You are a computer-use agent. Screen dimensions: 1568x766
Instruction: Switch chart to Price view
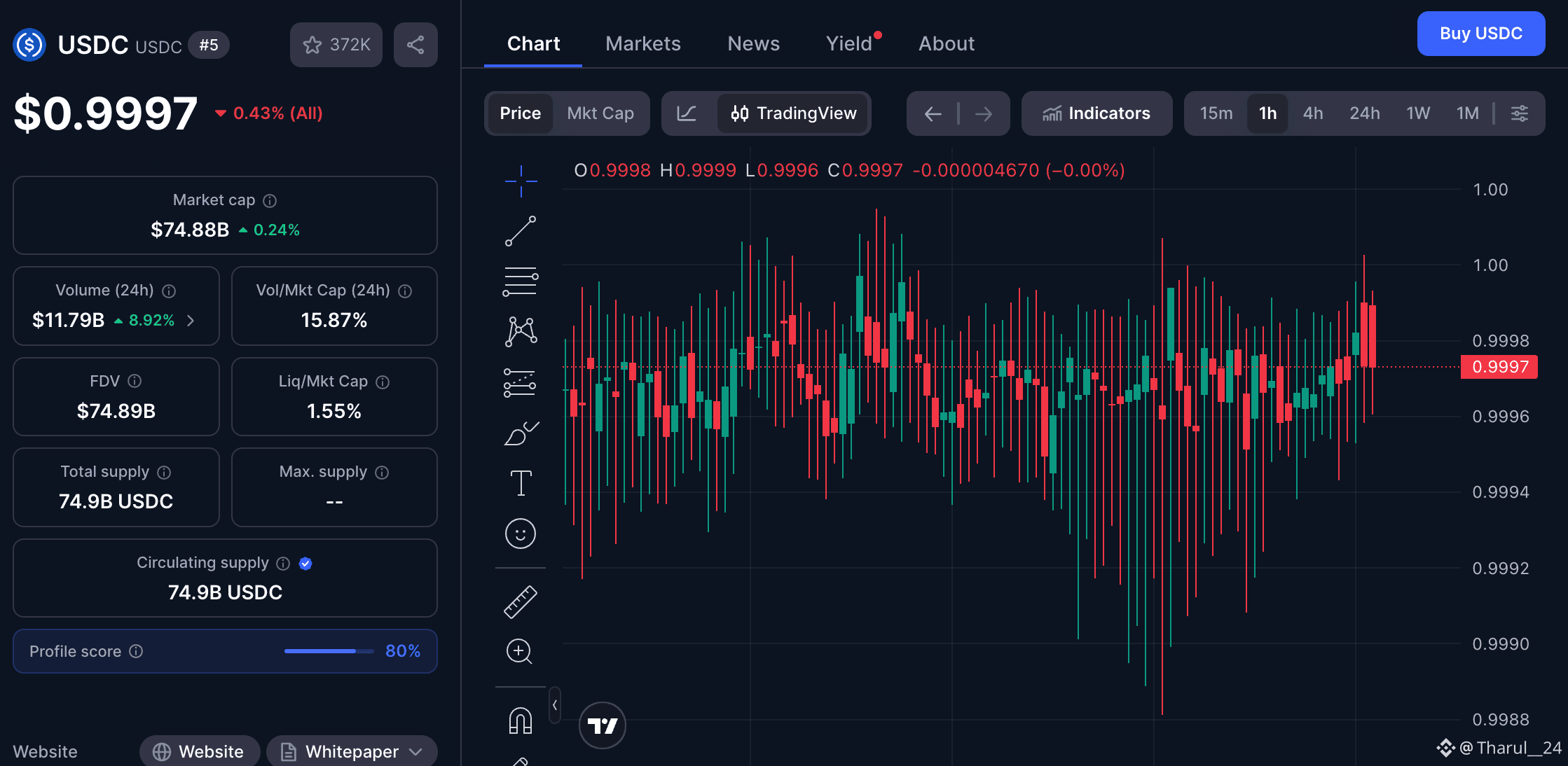coord(520,113)
